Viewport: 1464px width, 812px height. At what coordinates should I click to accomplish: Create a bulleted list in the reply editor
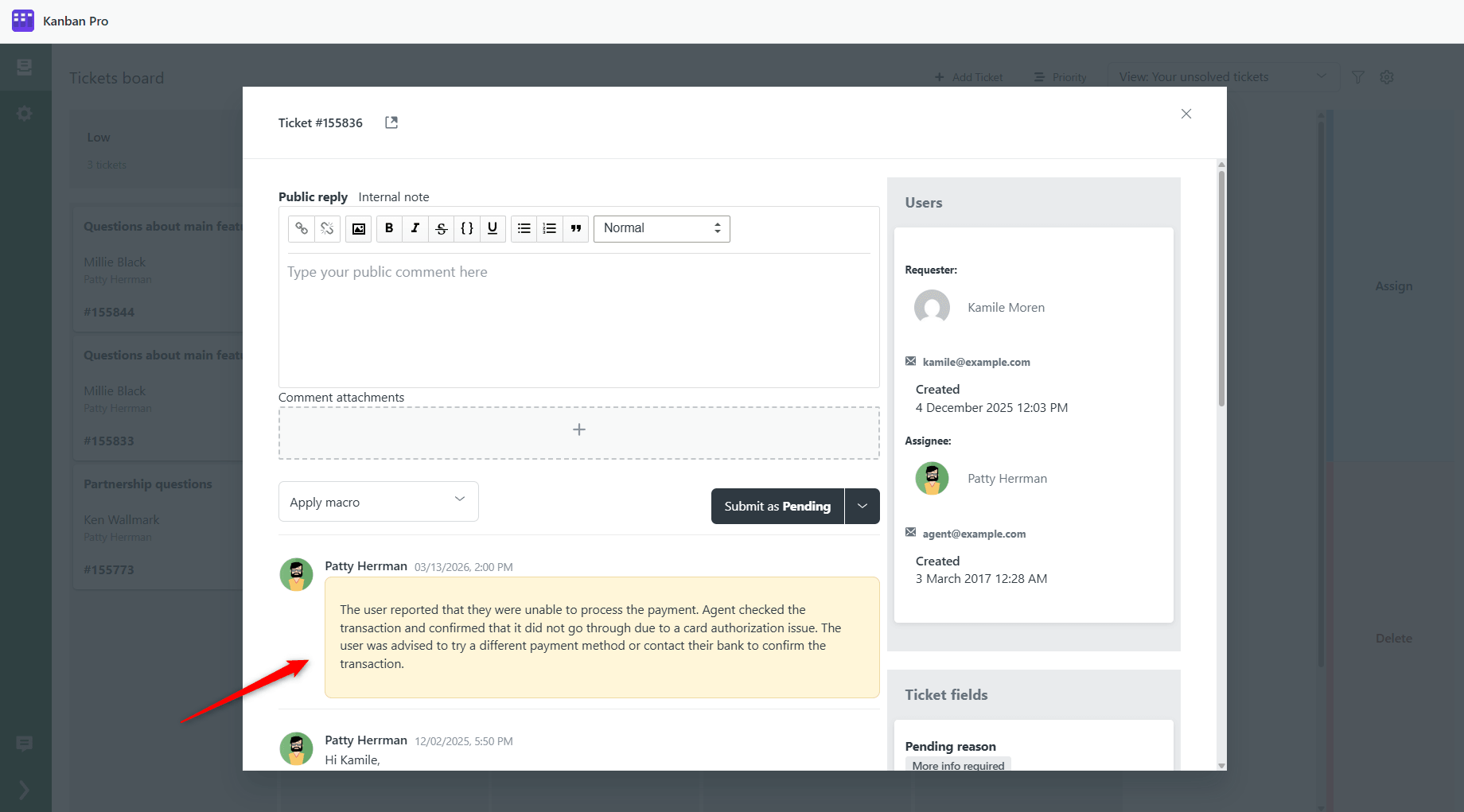point(524,228)
